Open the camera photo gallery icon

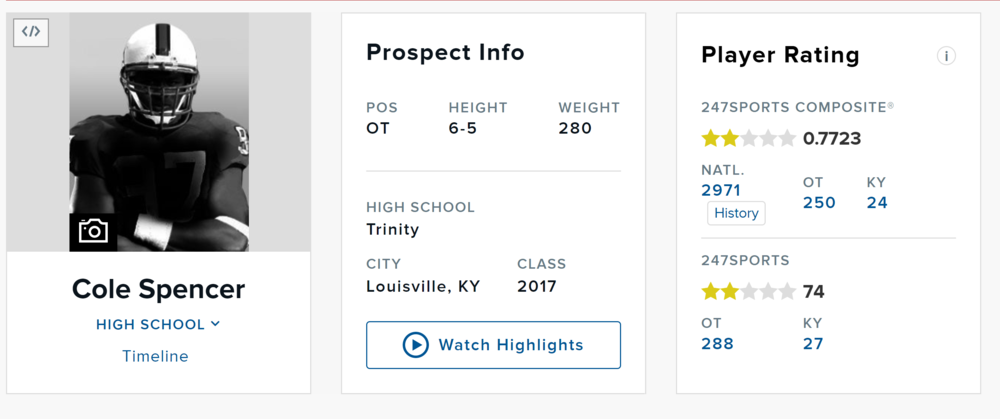(93, 231)
